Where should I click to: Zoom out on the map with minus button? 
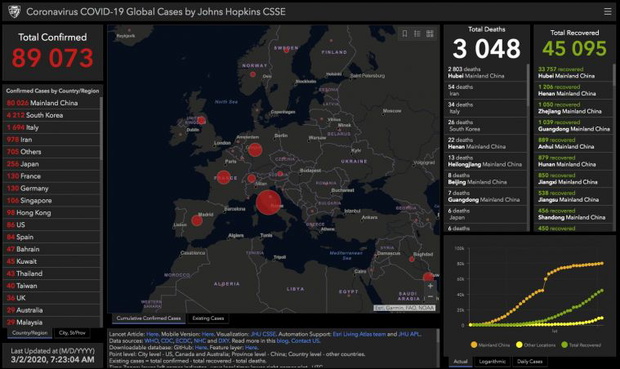click(x=430, y=296)
